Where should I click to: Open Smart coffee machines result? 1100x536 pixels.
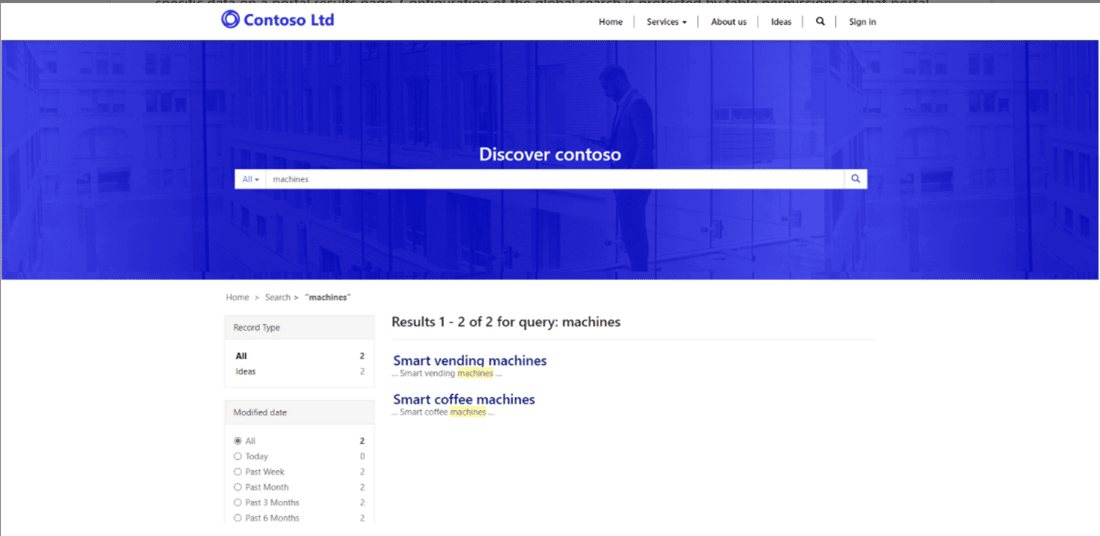coord(464,399)
